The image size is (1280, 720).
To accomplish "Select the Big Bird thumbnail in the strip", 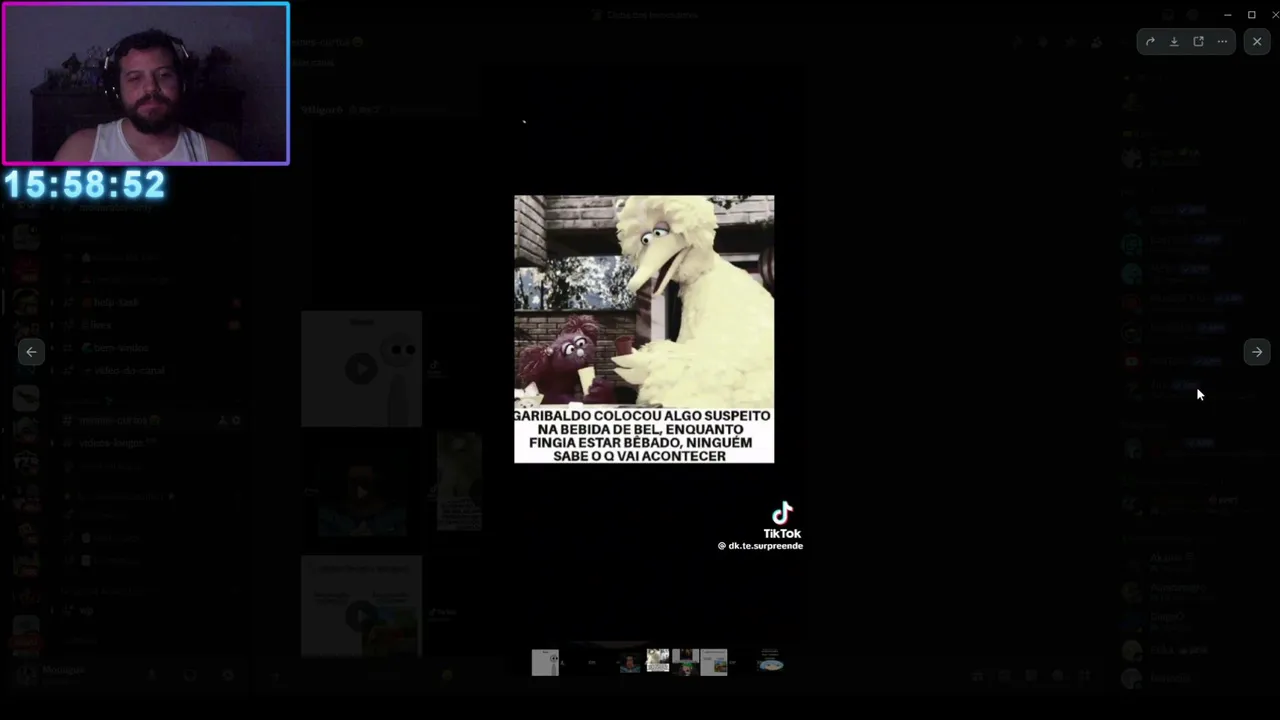I will click(657, 660).
